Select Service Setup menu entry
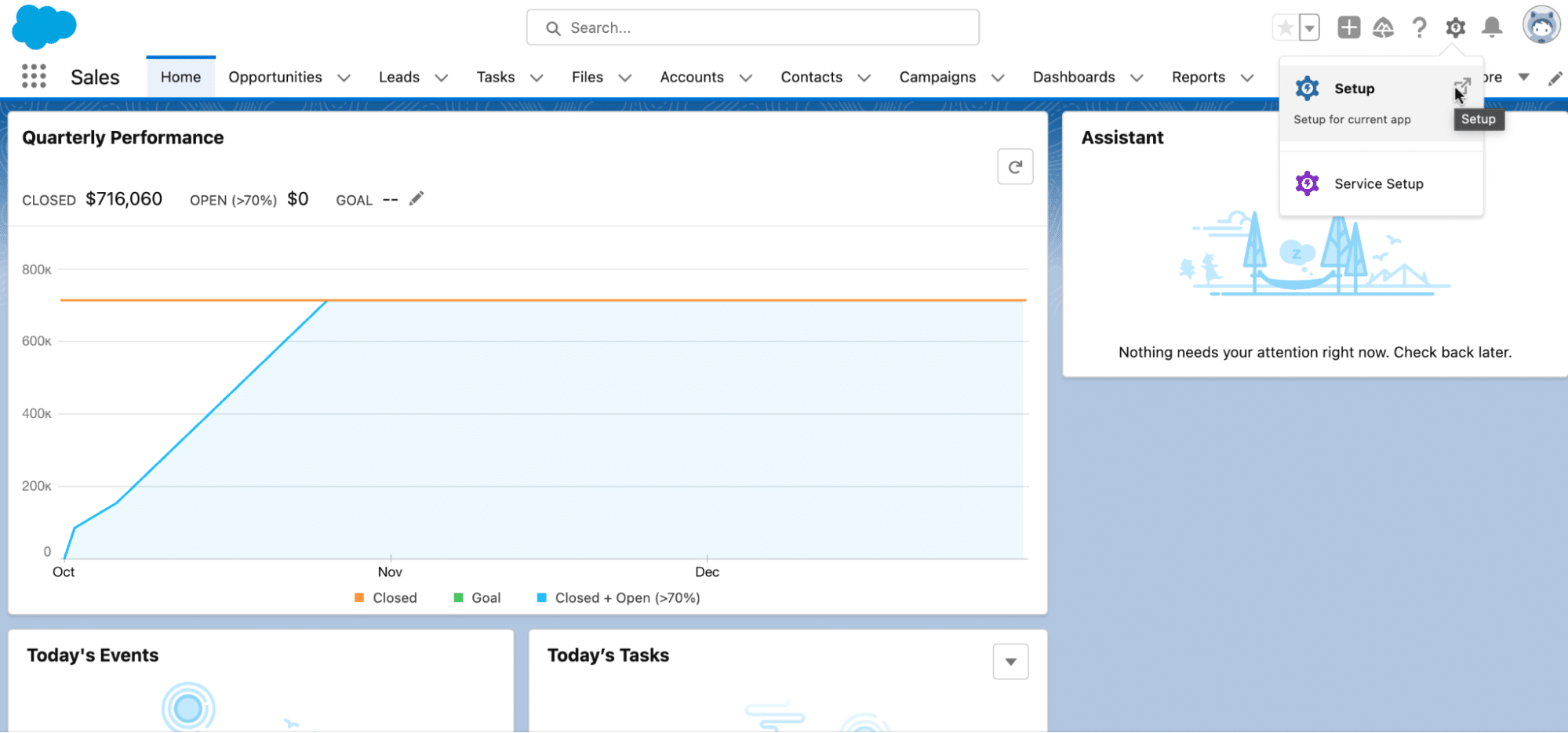1568x733 pixels. coord(1381,183)
